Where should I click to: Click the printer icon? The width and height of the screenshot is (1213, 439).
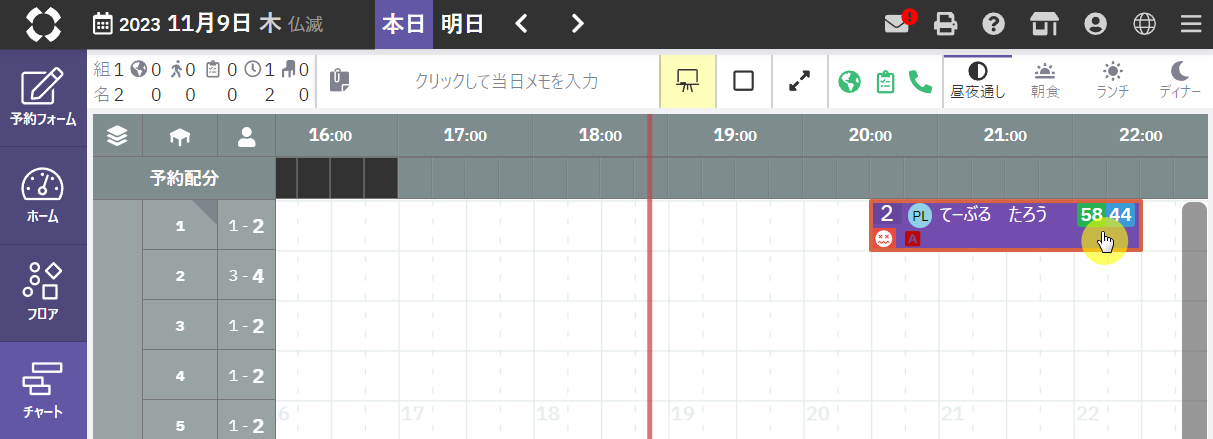(945, 24)
